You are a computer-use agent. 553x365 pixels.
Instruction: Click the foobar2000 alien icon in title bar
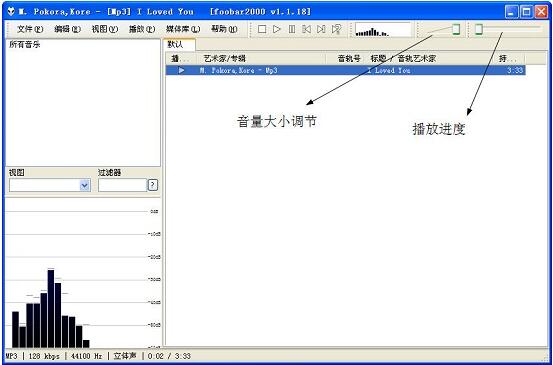point(11,12)
